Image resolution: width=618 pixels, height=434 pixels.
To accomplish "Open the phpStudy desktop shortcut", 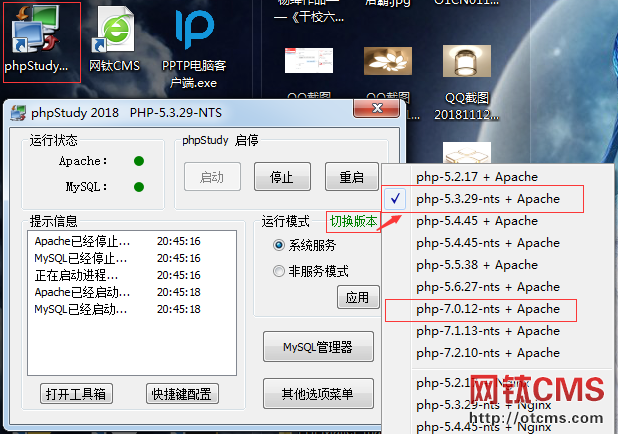I will (40, 40).
